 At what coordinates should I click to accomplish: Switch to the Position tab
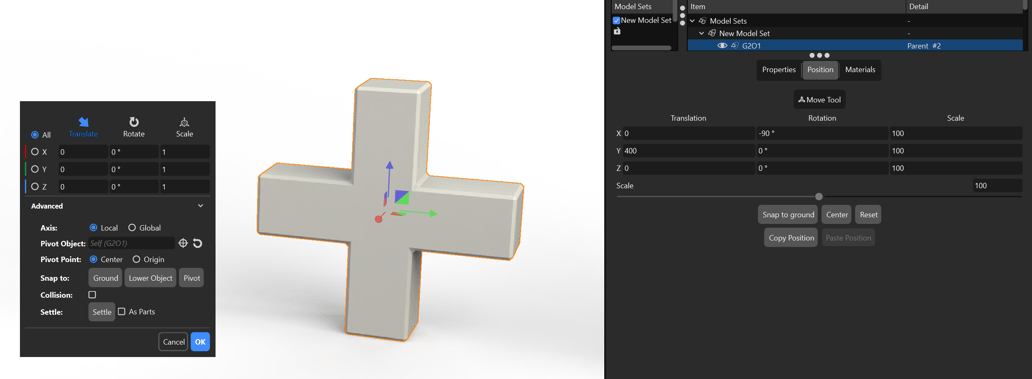820,70
